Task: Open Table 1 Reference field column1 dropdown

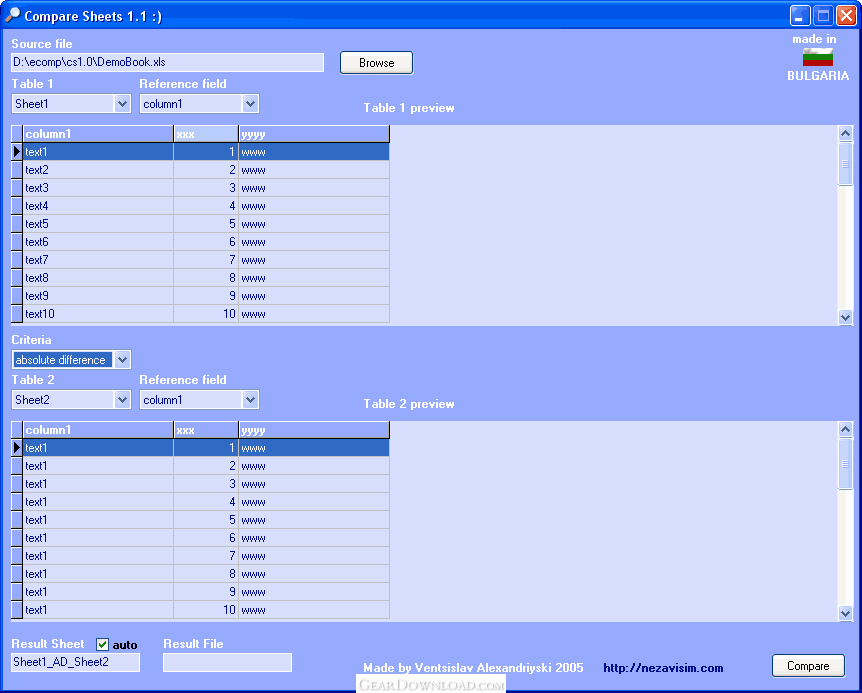Action: click(250, 103)
